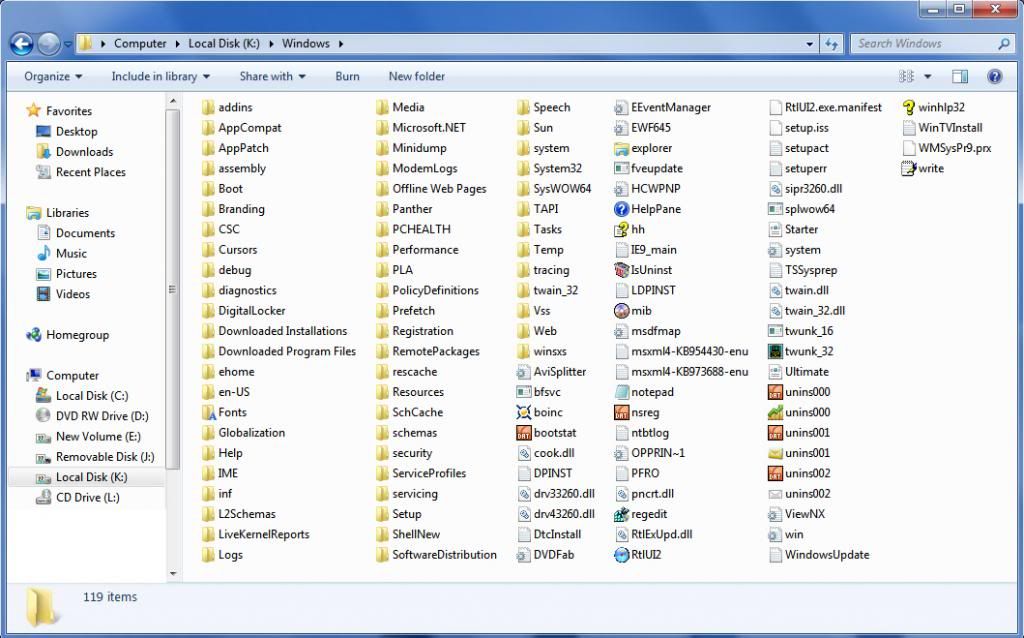Screen dimensions: 1024x638
Task: Click Burn in the toolbar
Action: click(x=347, y=76)
